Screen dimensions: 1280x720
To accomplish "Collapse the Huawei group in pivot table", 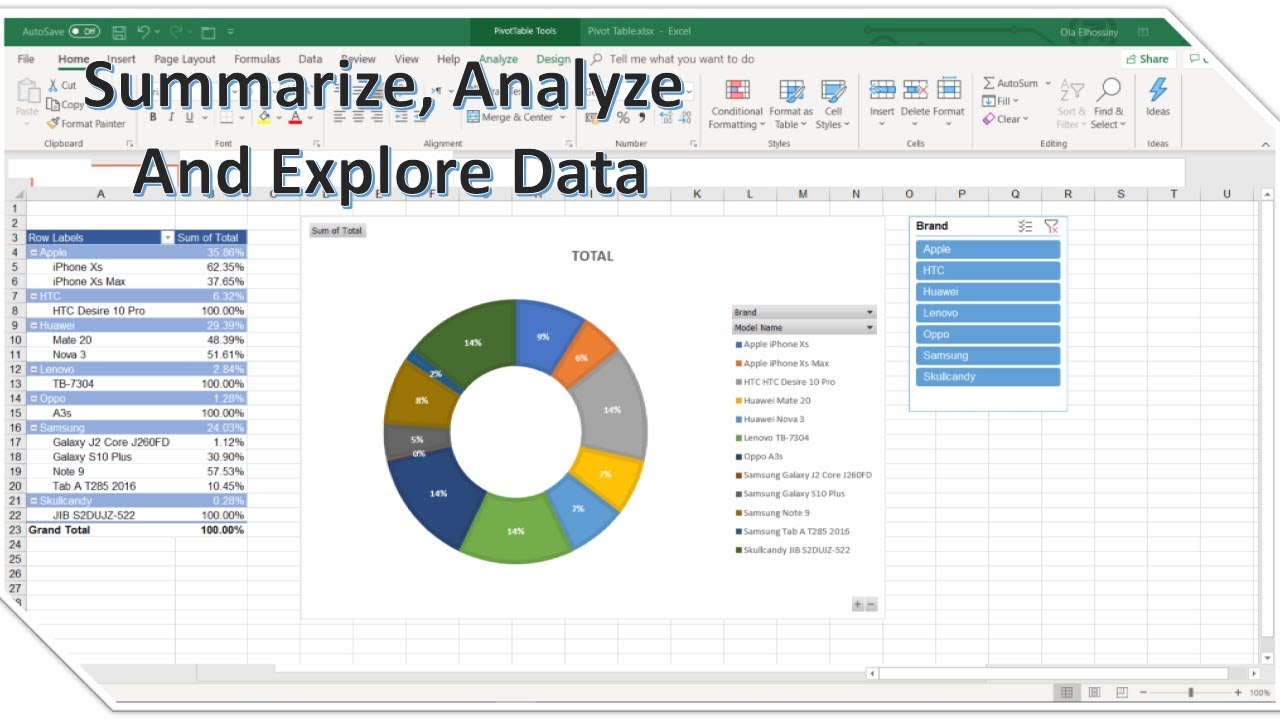I will (x=33, y=326).
